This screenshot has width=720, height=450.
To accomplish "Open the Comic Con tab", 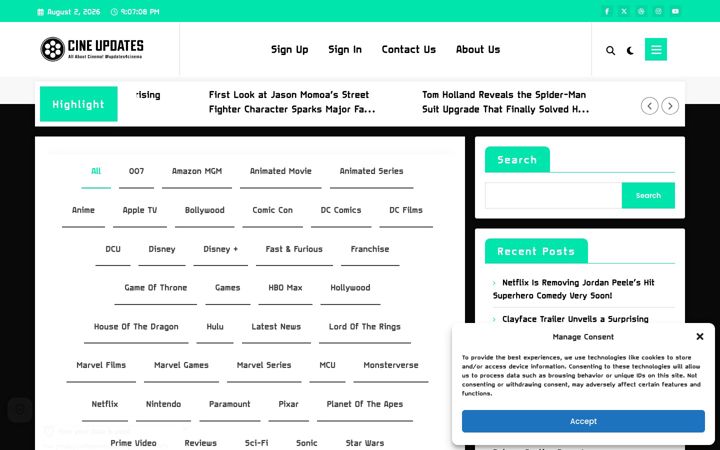I will tap(272, 210).
